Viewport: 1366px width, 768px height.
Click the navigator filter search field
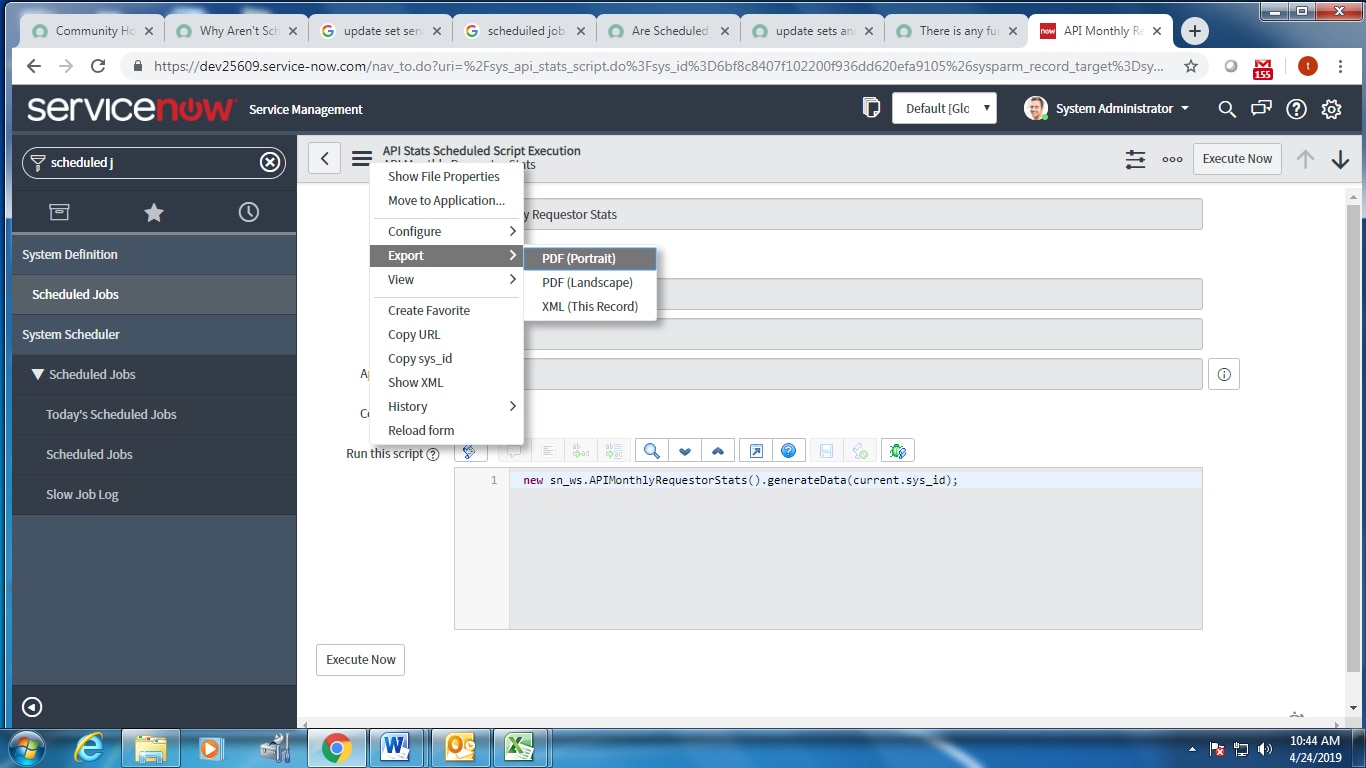point(154,162)
